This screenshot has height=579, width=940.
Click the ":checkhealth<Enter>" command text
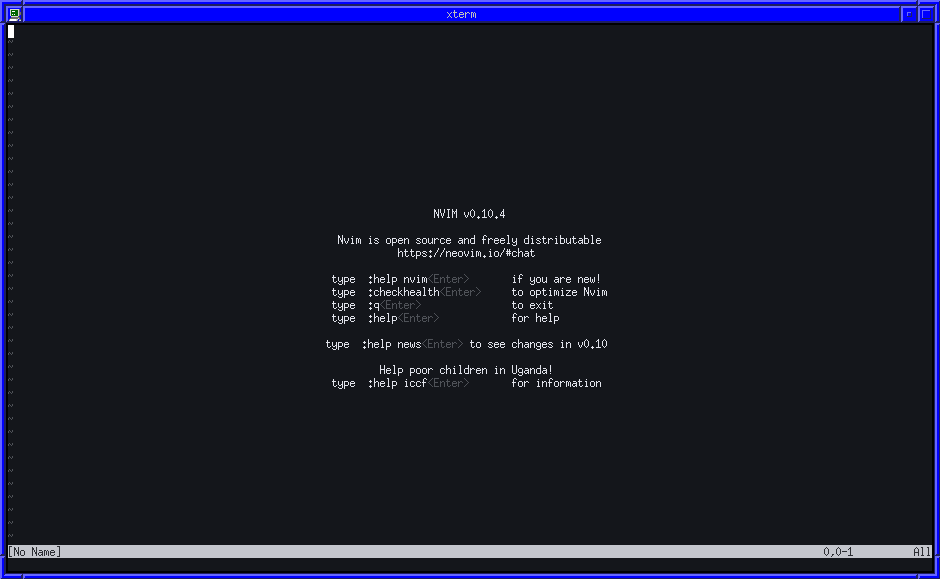click(424, 292)
